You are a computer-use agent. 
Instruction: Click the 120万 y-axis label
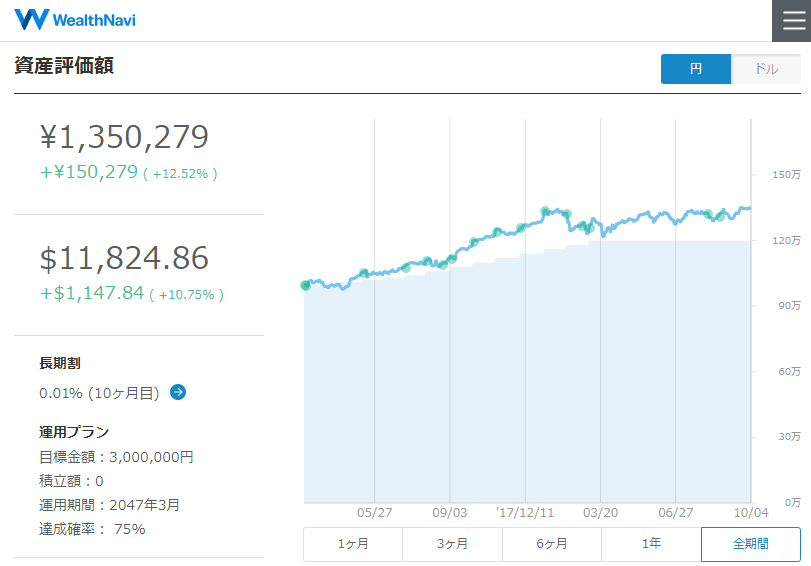786,241
